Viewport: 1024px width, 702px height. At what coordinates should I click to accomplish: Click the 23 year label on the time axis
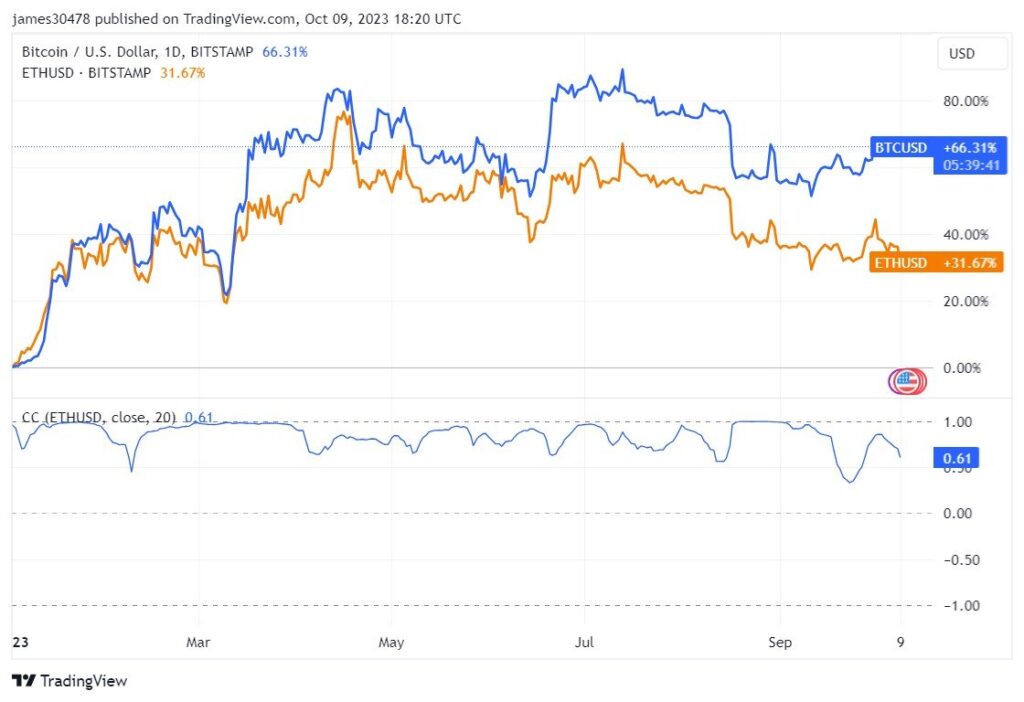pos(18,642)
